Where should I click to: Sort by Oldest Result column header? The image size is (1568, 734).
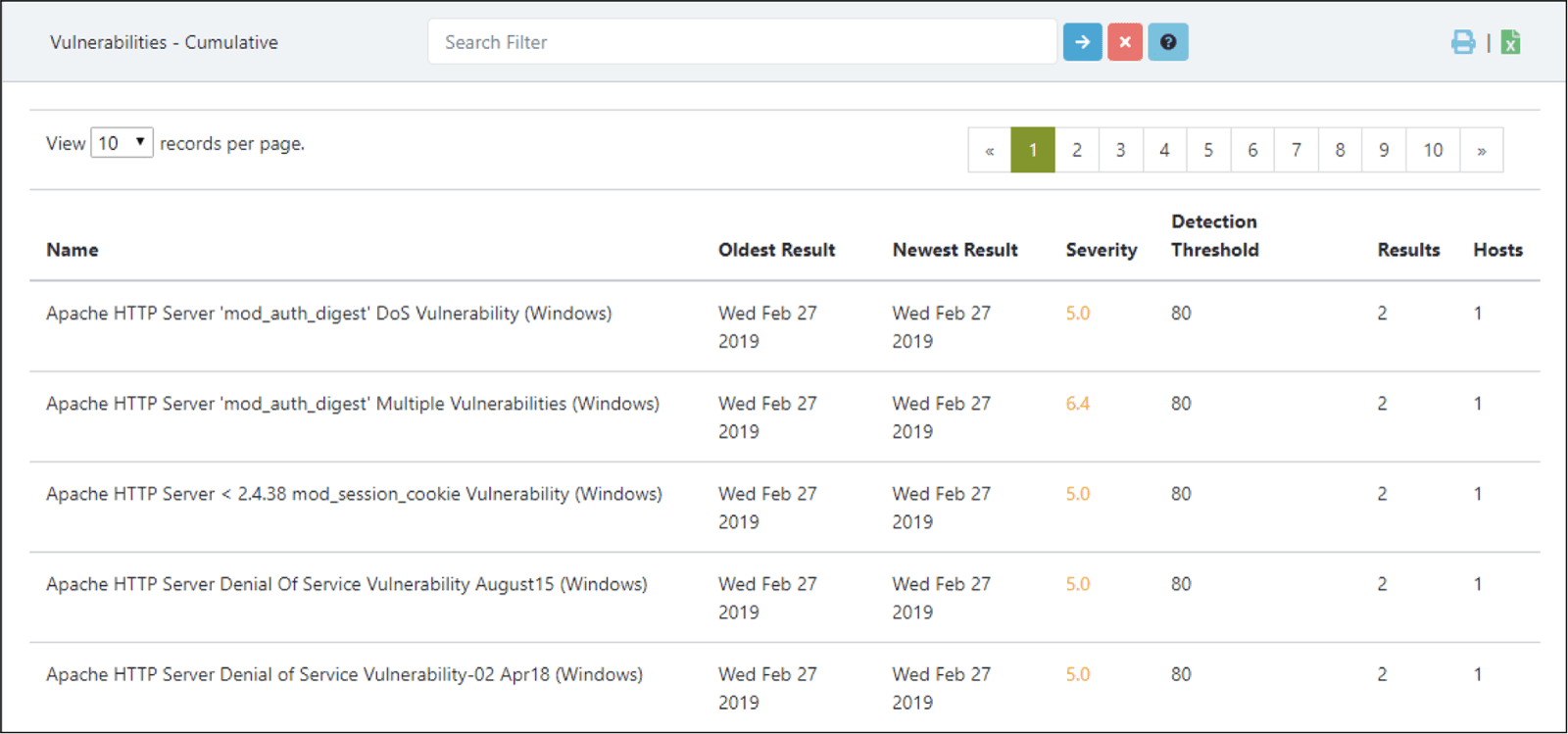coord(777,250)
